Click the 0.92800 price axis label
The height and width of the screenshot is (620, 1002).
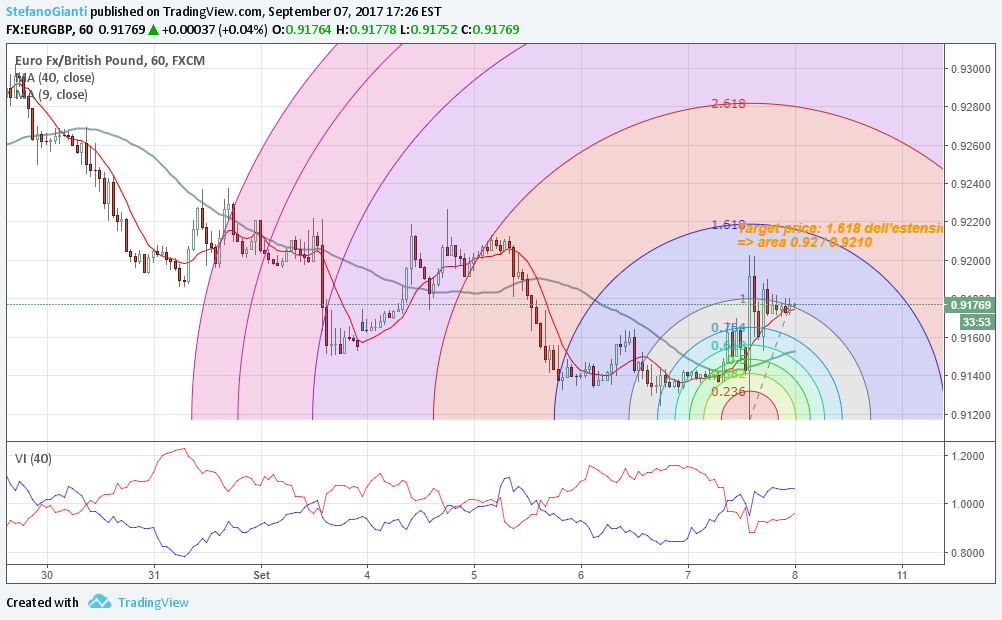click(971, 107)
